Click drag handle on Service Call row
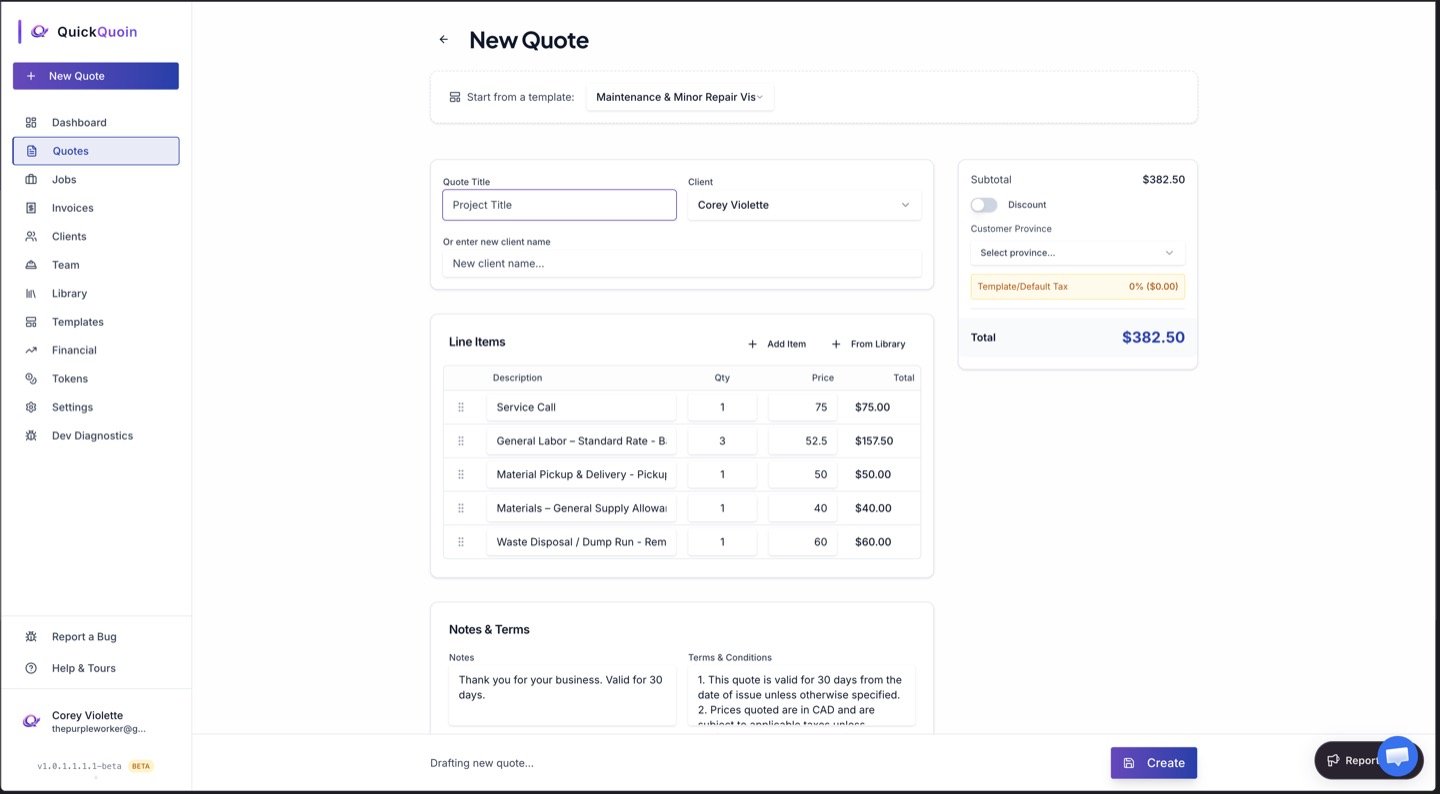This screenshot has width=1440, height=794. point(461,407)
